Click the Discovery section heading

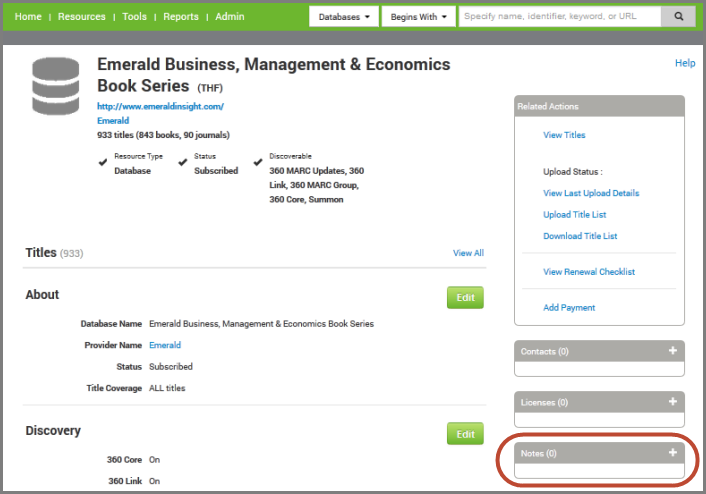pyautogui.click(x=53, y=431)
